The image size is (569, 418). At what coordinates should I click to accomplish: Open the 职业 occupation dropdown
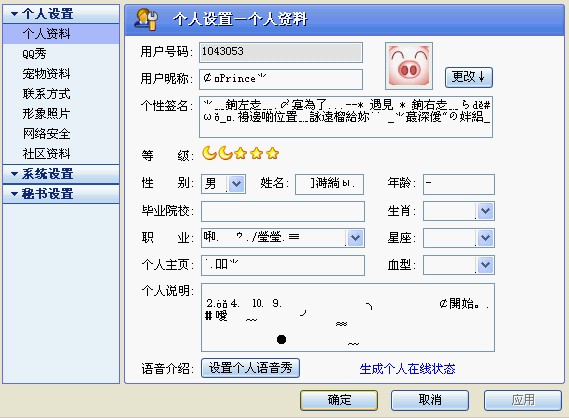point(355,238)
